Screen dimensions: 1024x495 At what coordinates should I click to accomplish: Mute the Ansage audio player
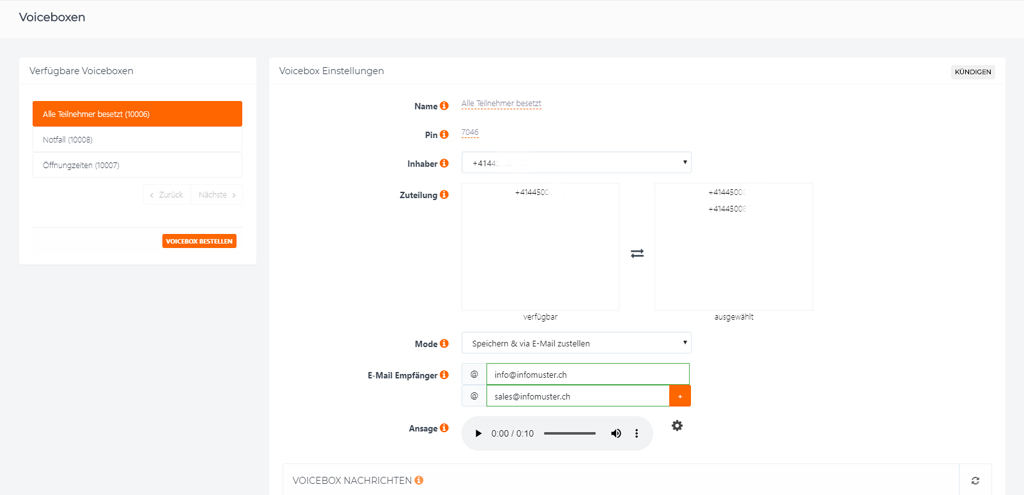click(615, 434)
